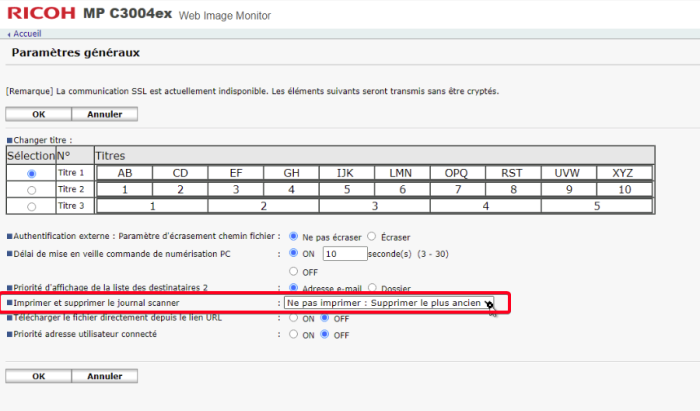The height and width of the screenshot is (411, 700).
Task: Choose the 'Écraser' radio option
Action: (372, 236)
